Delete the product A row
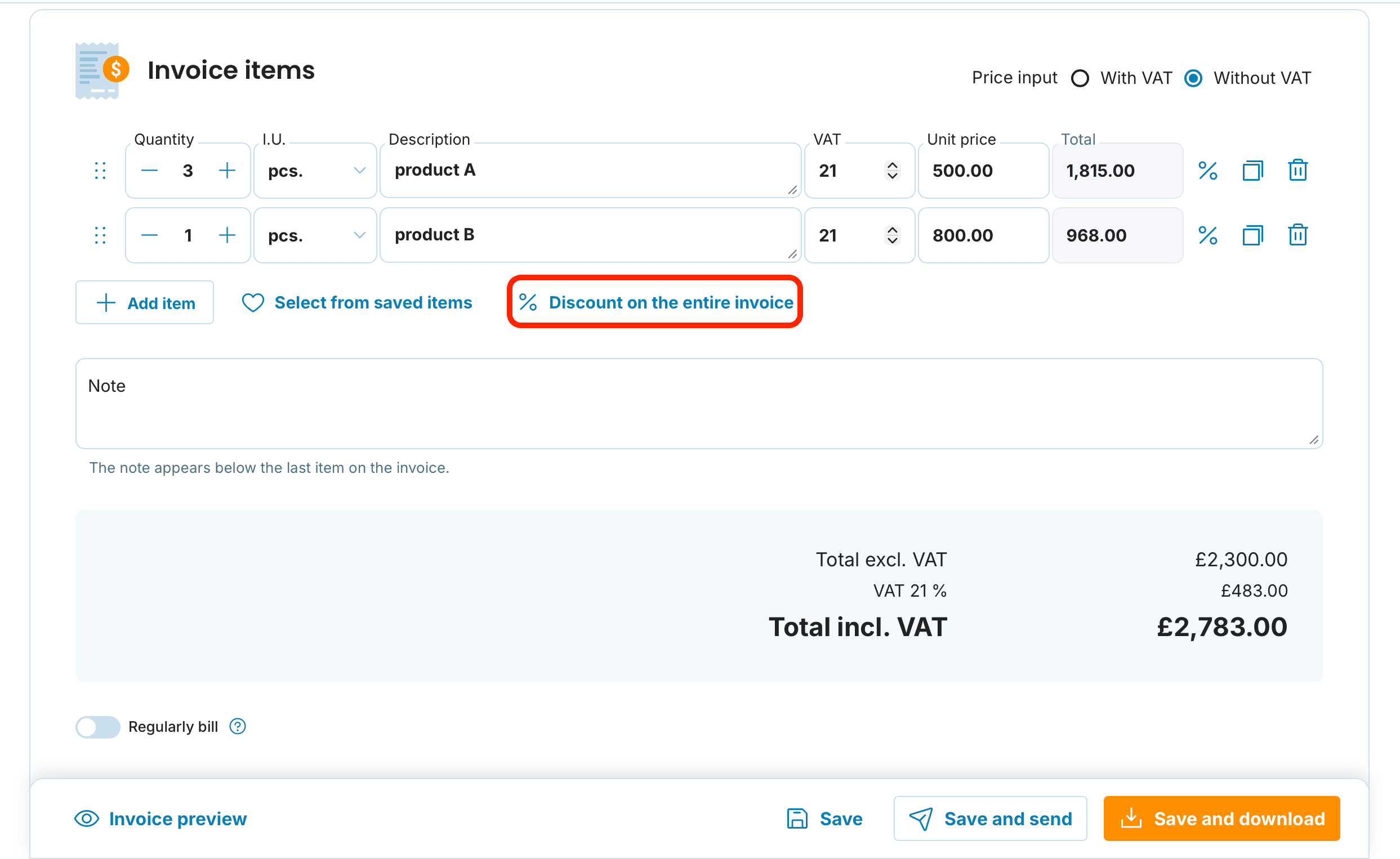 1298,171
